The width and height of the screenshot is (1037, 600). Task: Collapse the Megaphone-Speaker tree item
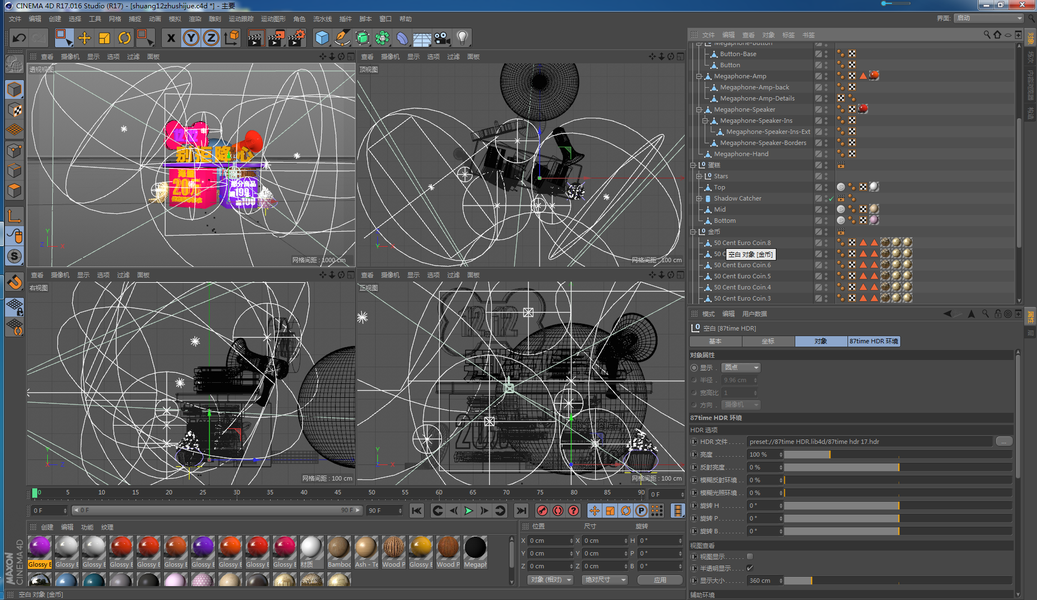click(x=698, y=109)
